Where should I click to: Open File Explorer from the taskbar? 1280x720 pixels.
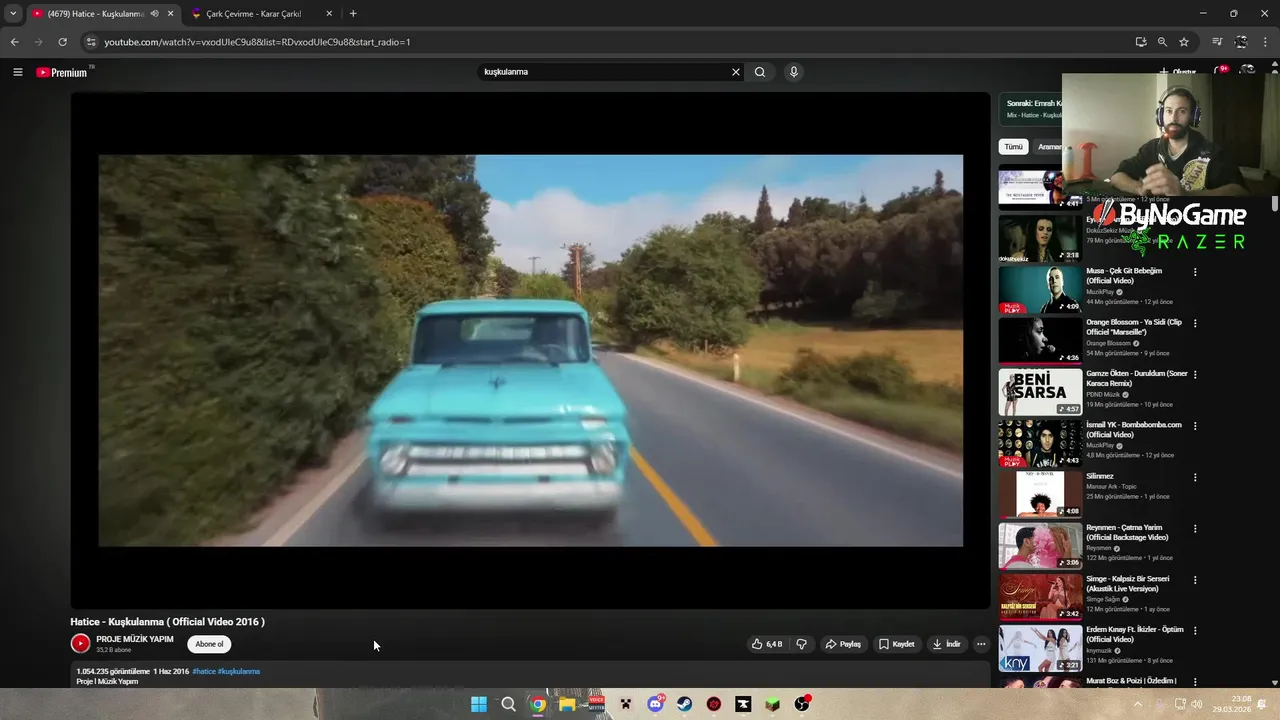567,704
